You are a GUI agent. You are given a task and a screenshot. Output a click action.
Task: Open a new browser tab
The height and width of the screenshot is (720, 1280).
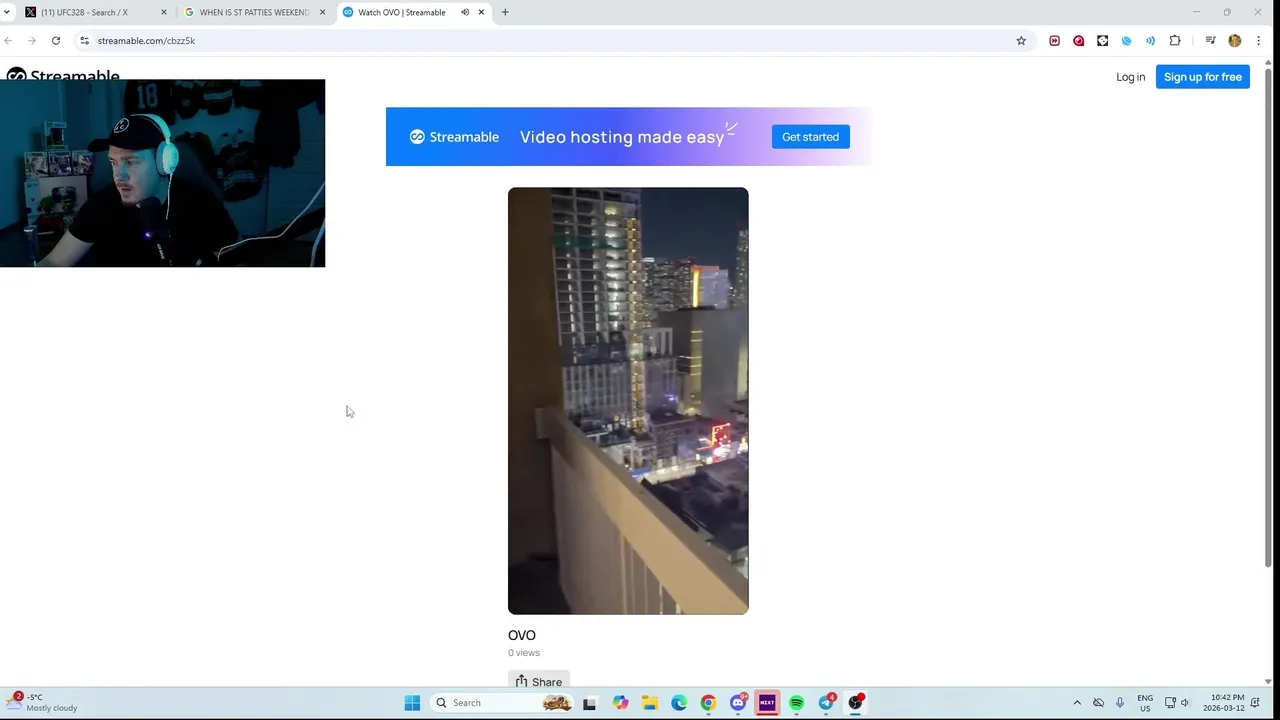[x=505, y=12]
